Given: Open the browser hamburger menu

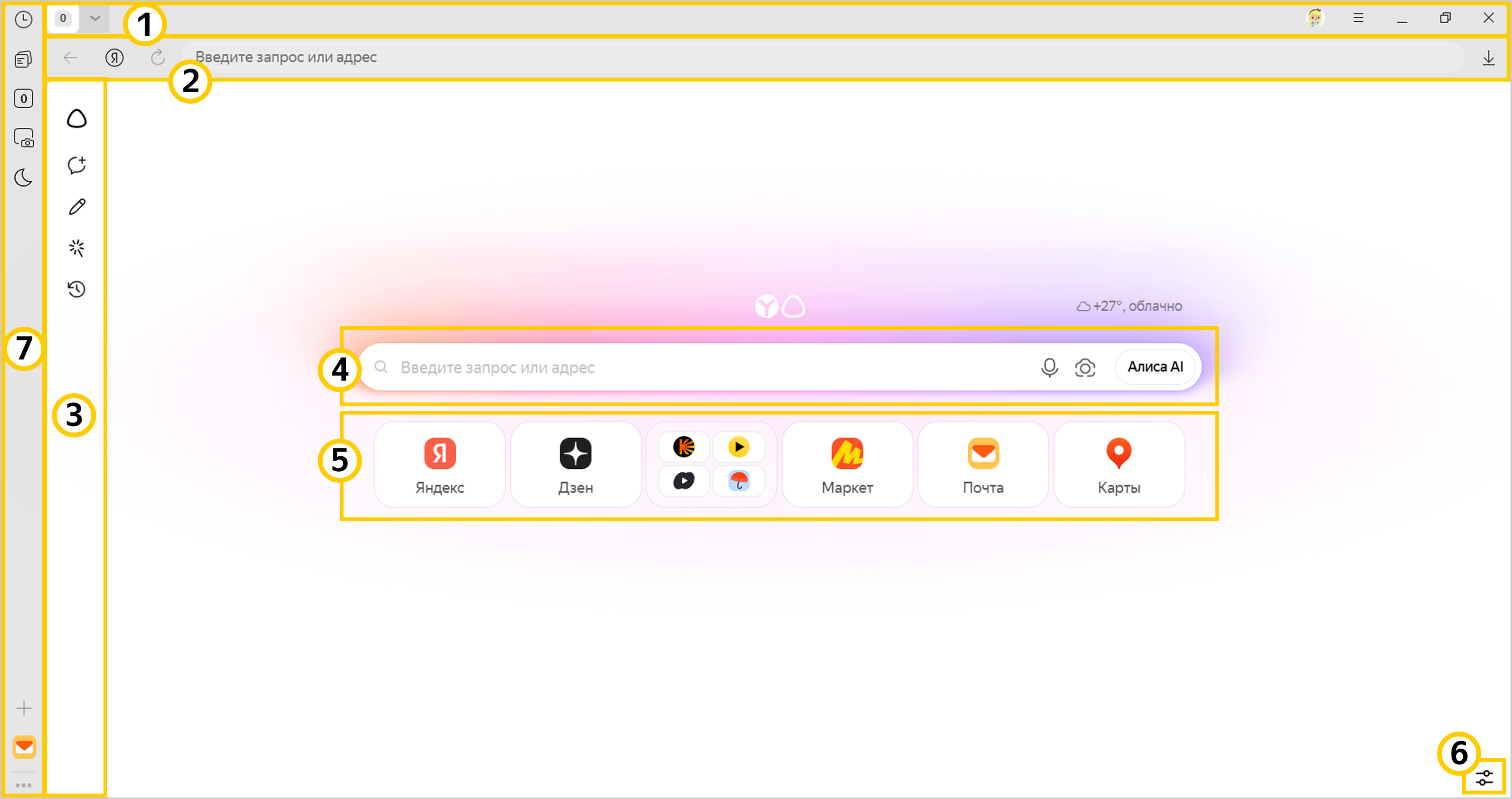Looking at the screenshot, I should 1358,18.
